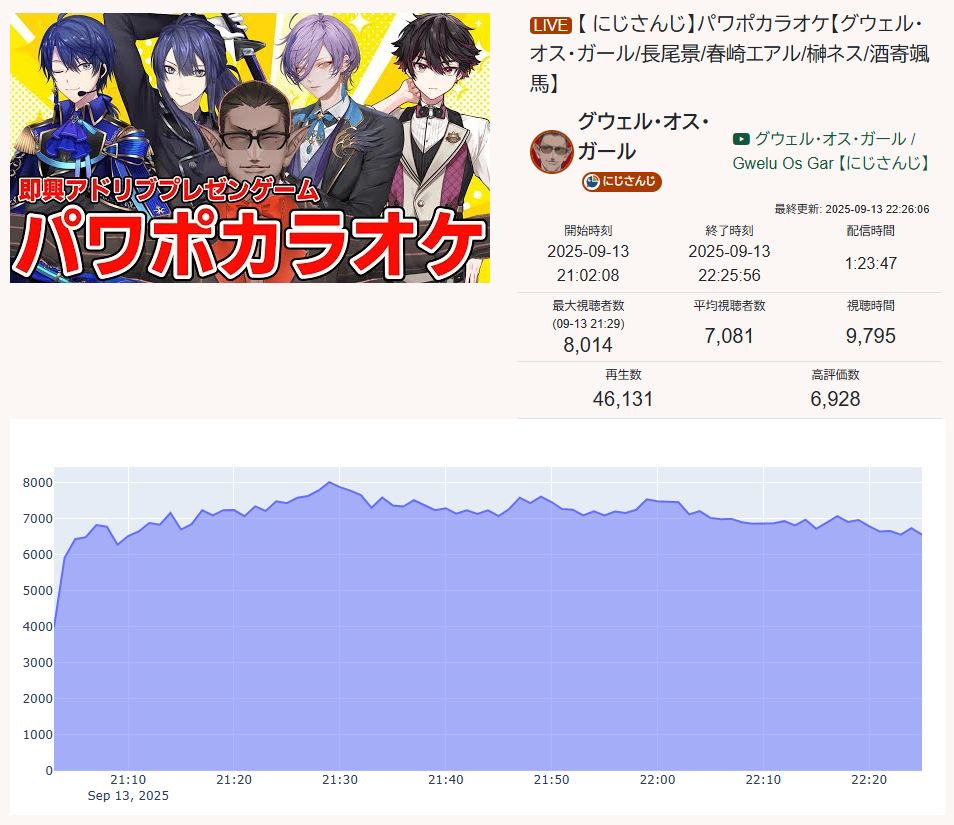Click the 1000 y-axis label
This screenshot has width=954, height=825.
38,735
